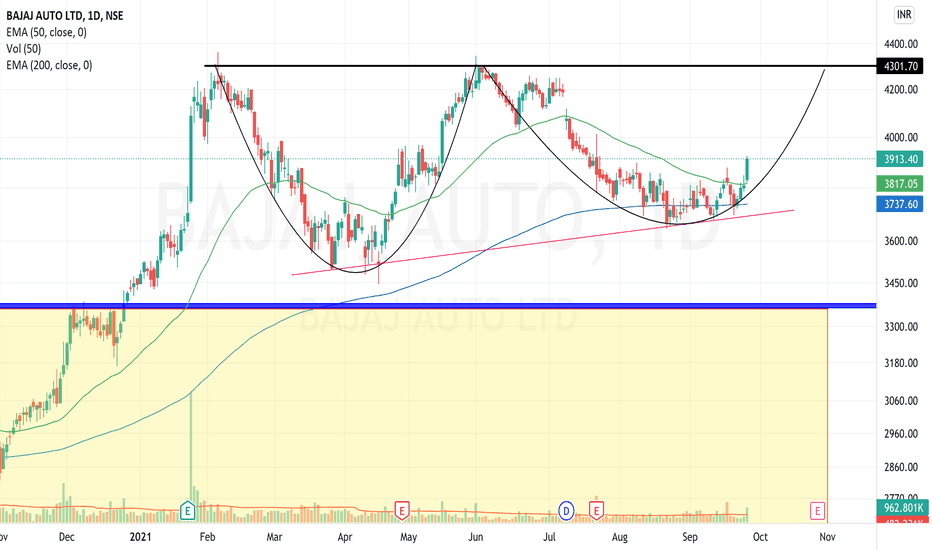
Task: Click the pink upcoming earnings E marker
Action: pyautogui.click(x=817, y=510)
